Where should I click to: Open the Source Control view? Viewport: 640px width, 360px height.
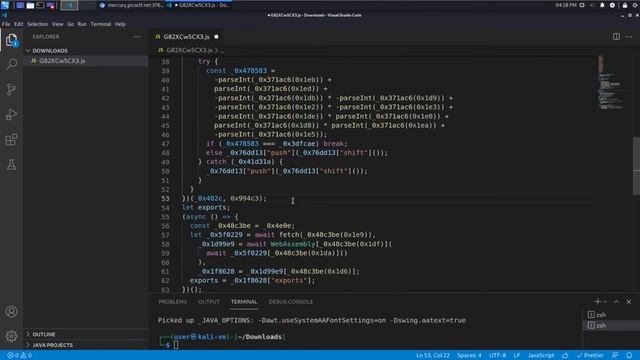click(11, 89)
